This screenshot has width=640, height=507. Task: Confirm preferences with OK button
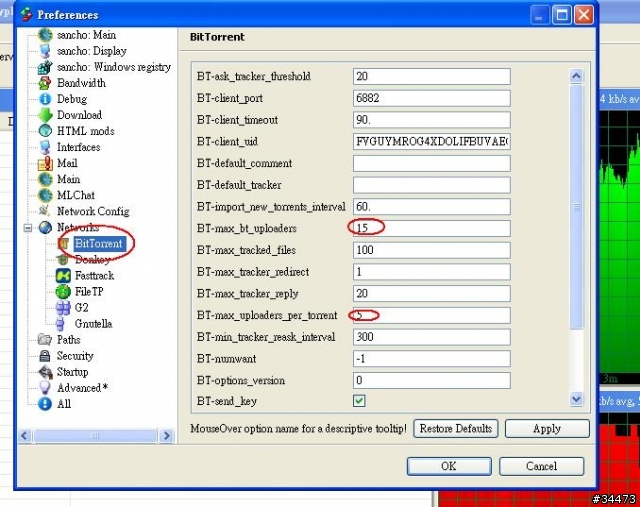pos(449,466)
